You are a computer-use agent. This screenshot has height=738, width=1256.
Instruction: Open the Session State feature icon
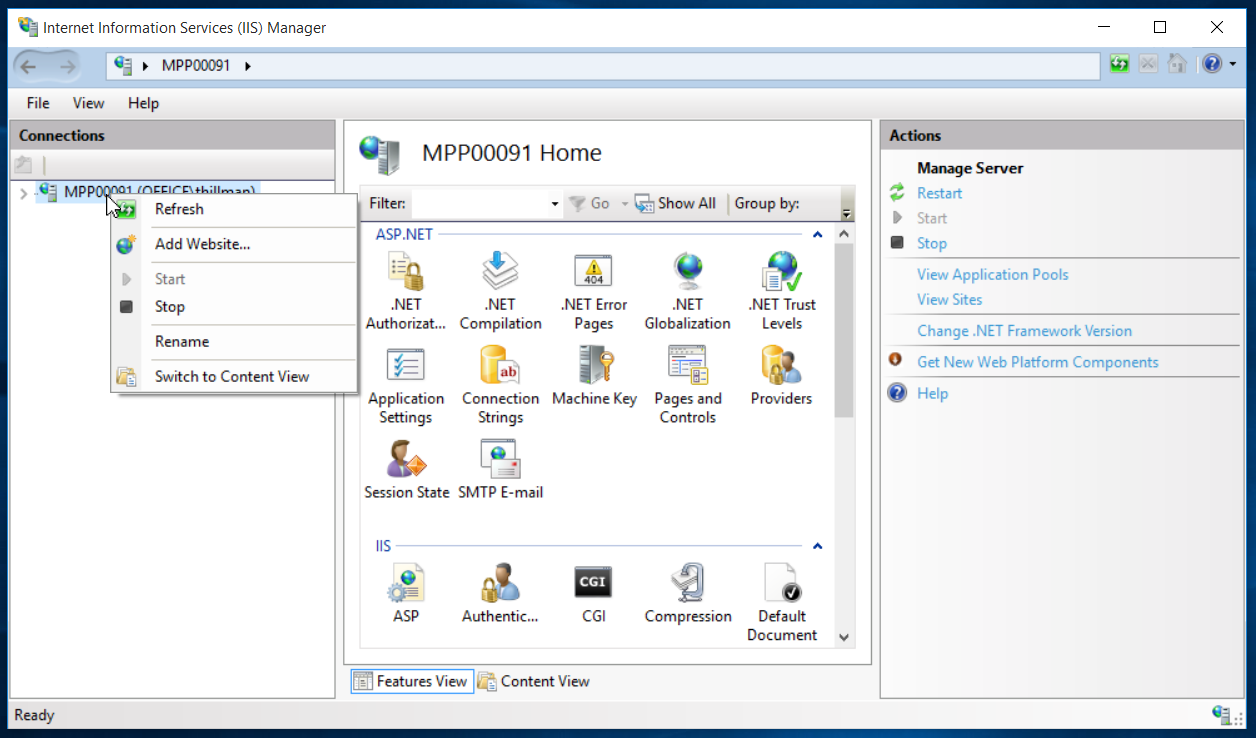click(406, 460)
